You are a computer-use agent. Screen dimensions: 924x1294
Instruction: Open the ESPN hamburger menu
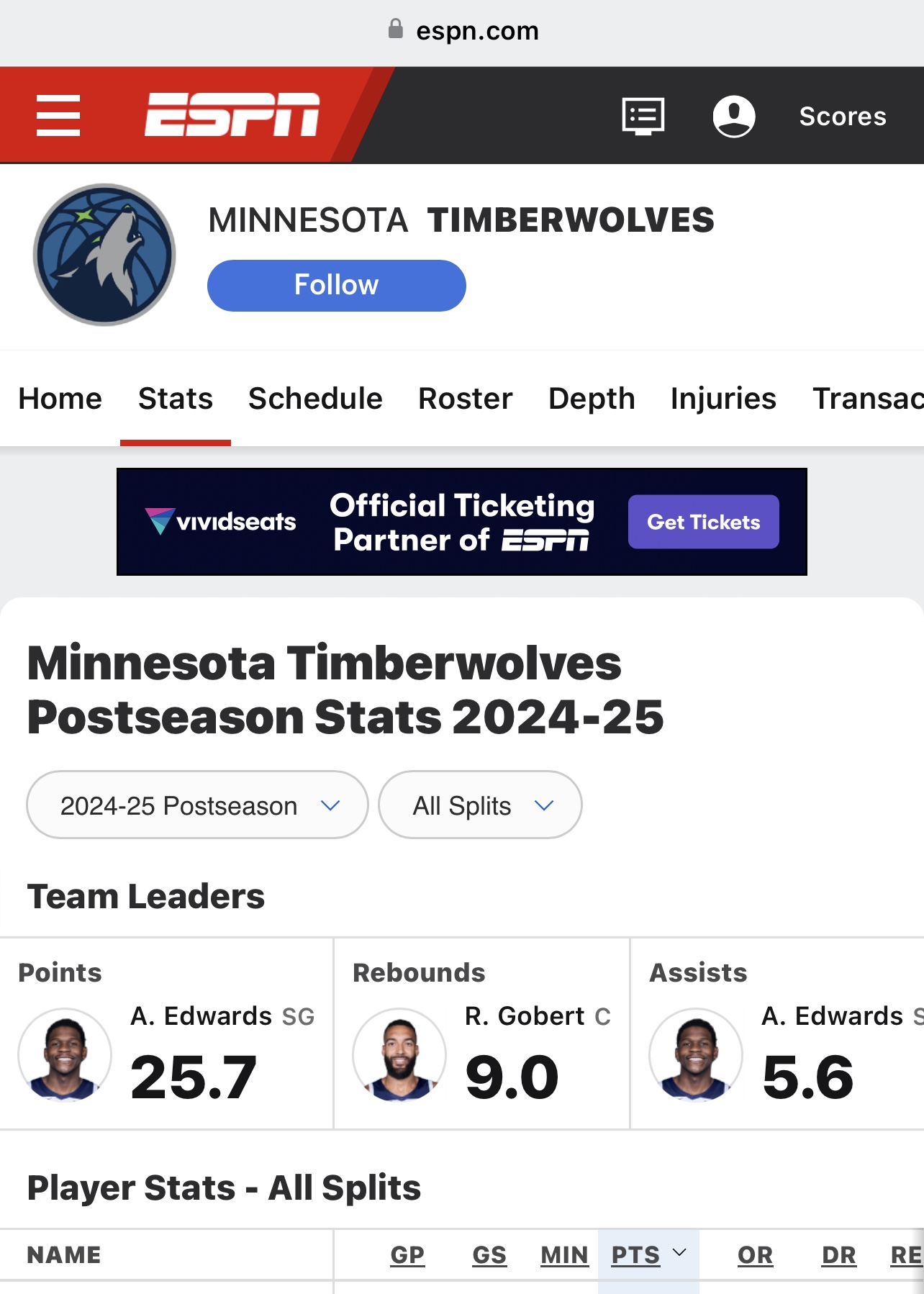point(58,115)
